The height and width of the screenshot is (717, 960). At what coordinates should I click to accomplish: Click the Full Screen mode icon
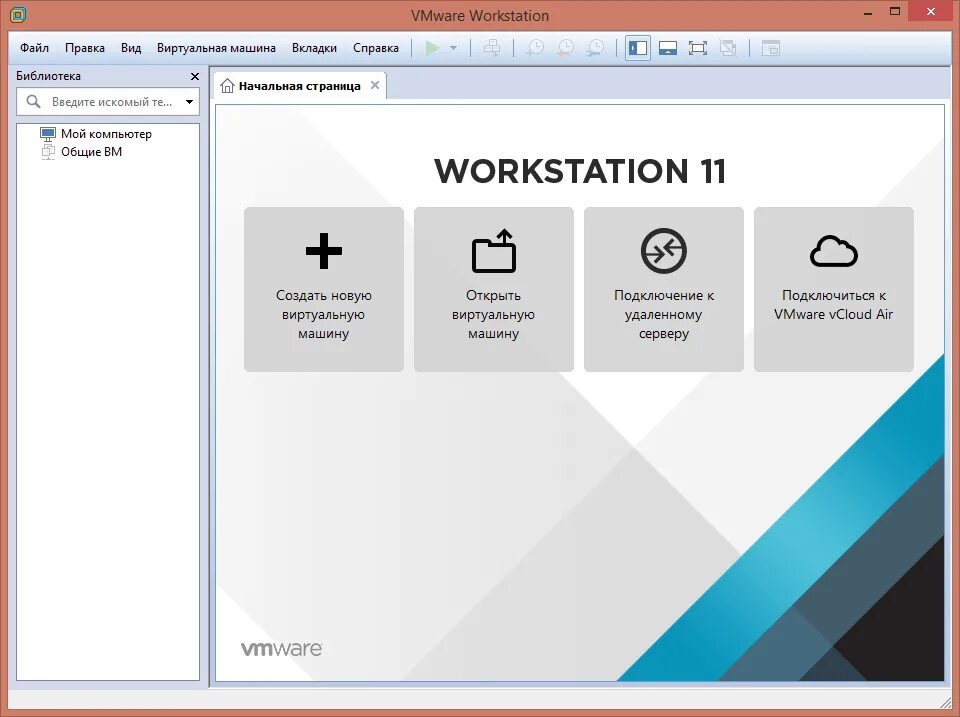(x=697, y=48)
